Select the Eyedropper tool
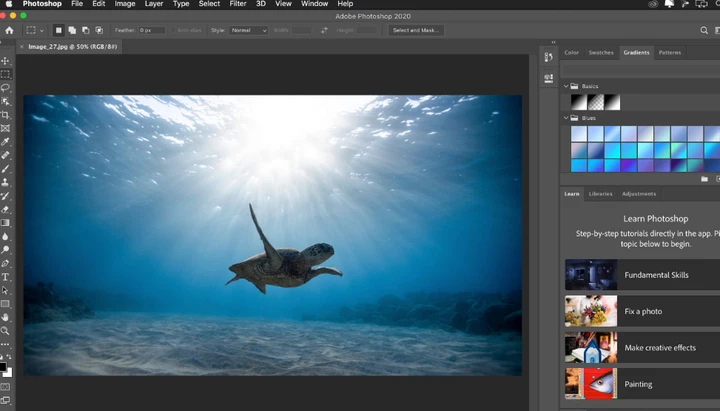Viewport: 720px width, 411px height. click(x=6, y=142)
